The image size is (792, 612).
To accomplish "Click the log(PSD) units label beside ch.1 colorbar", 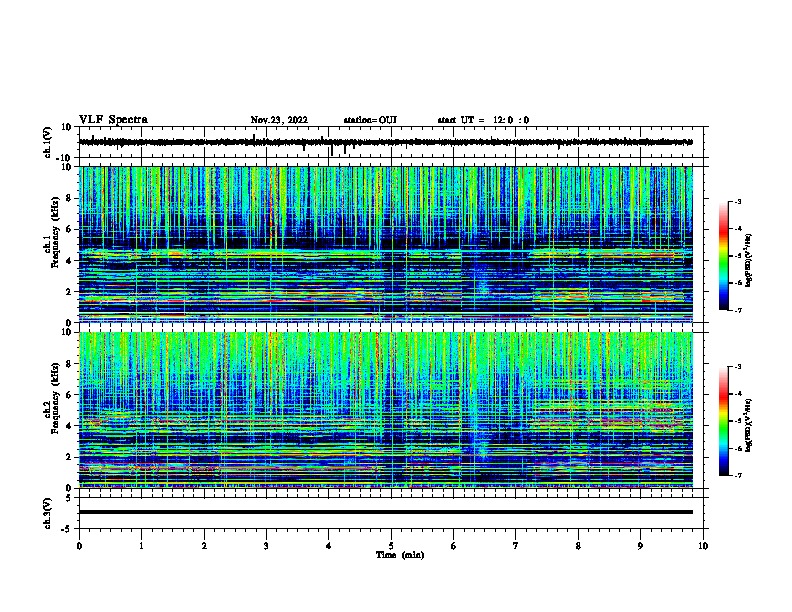I will click(x=749, y=260).
